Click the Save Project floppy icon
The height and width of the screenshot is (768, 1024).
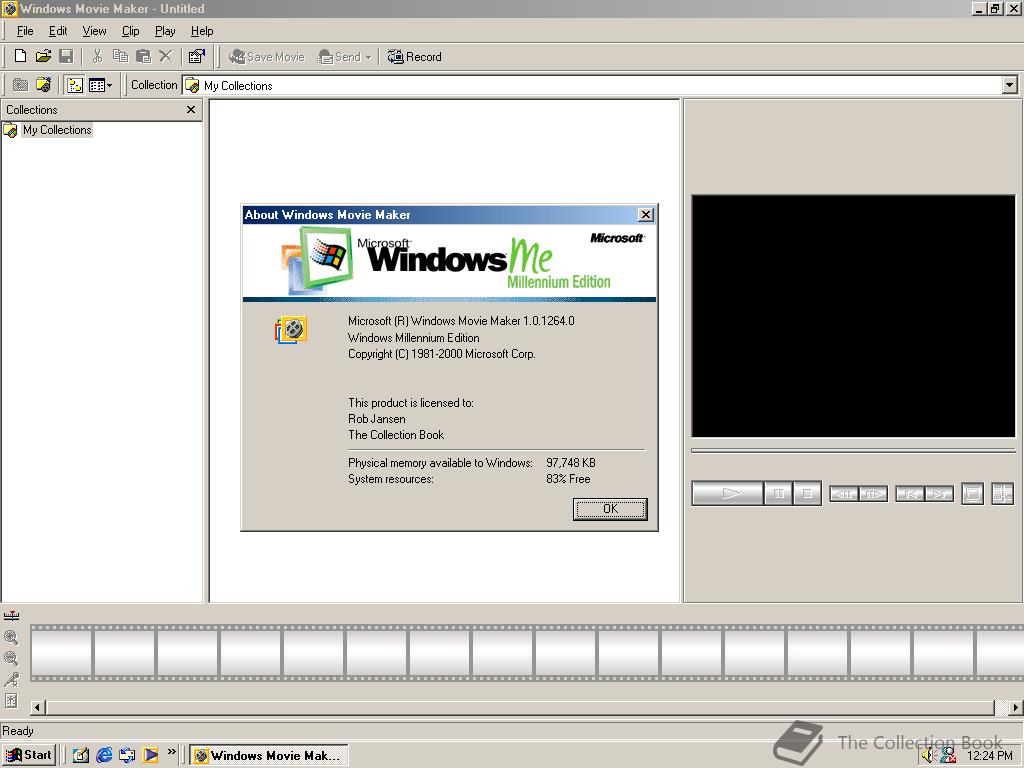[x=66, y=56]
